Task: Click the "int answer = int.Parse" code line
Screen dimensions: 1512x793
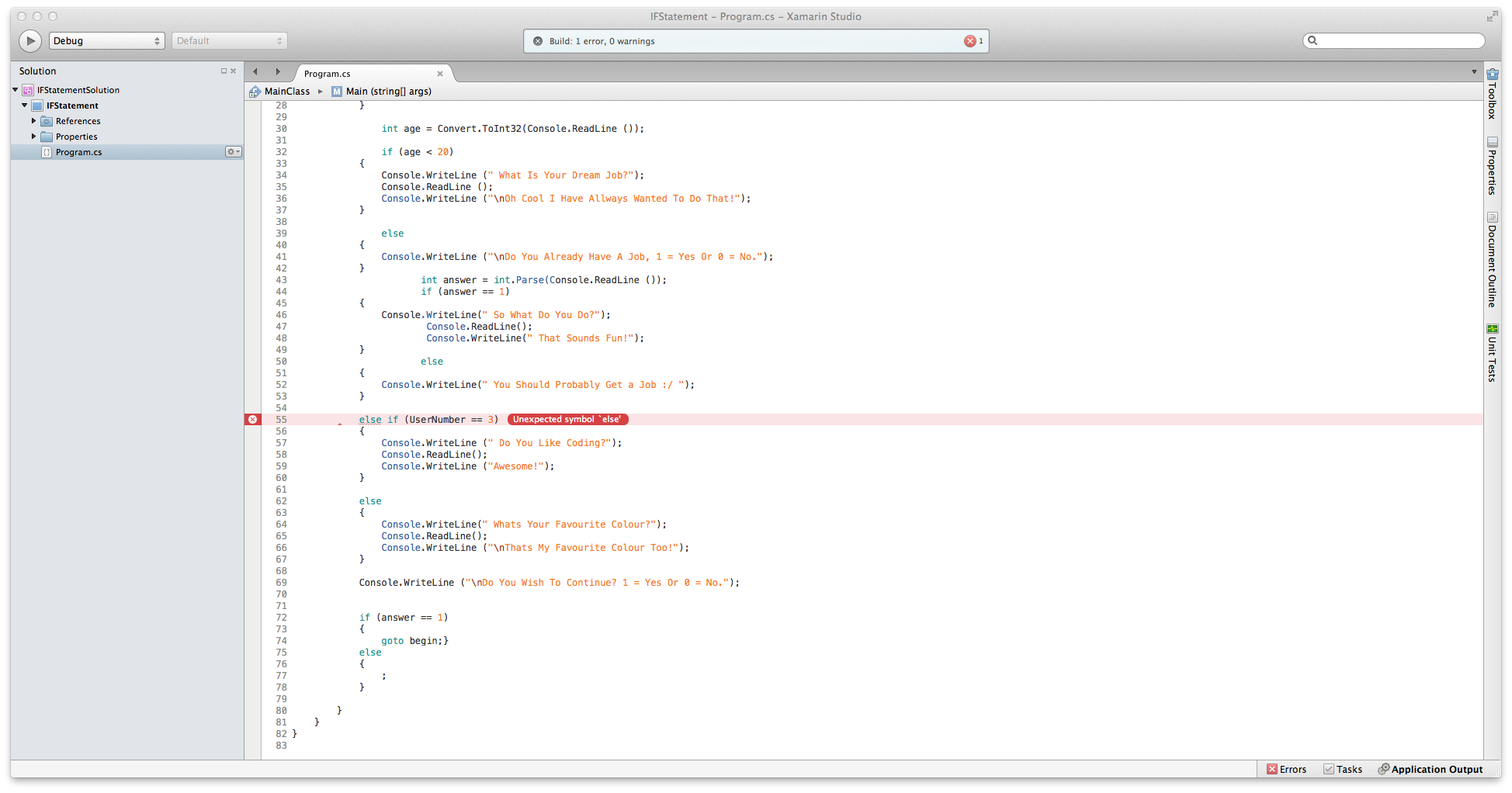Action: click(x=543, y=280)
